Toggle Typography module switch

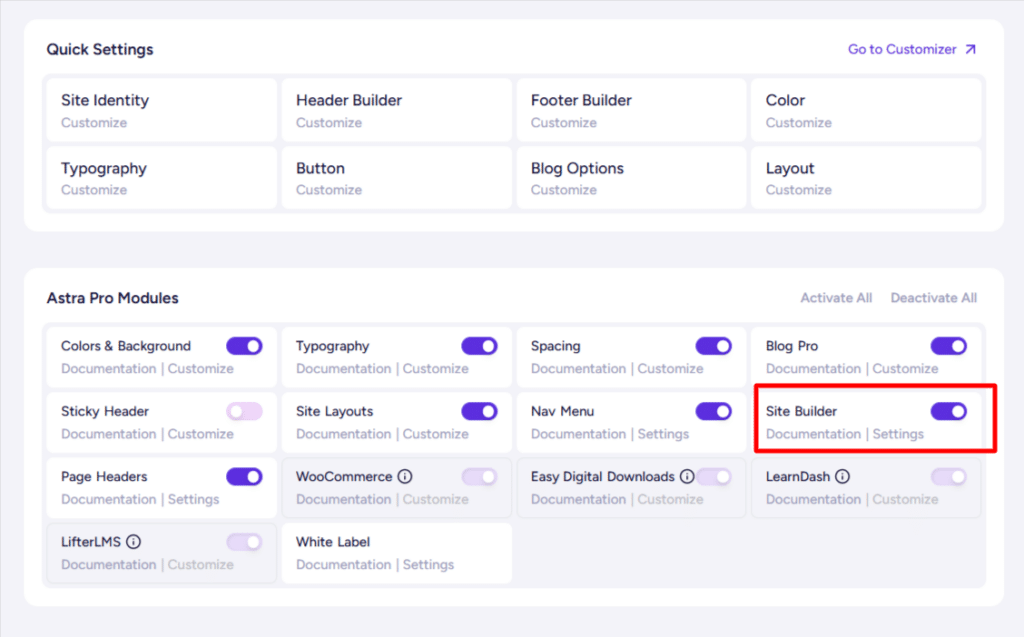(x=479, y=346)
